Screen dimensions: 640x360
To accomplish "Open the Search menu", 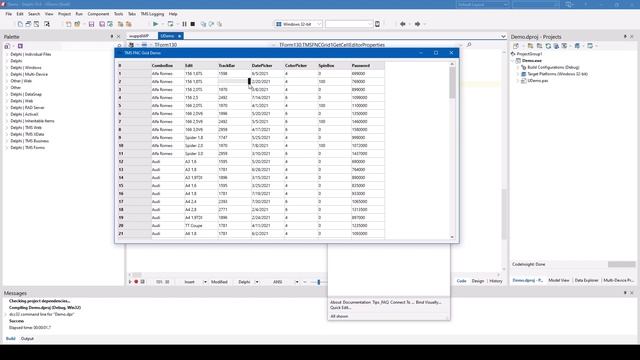I will [x=34, y=14].
